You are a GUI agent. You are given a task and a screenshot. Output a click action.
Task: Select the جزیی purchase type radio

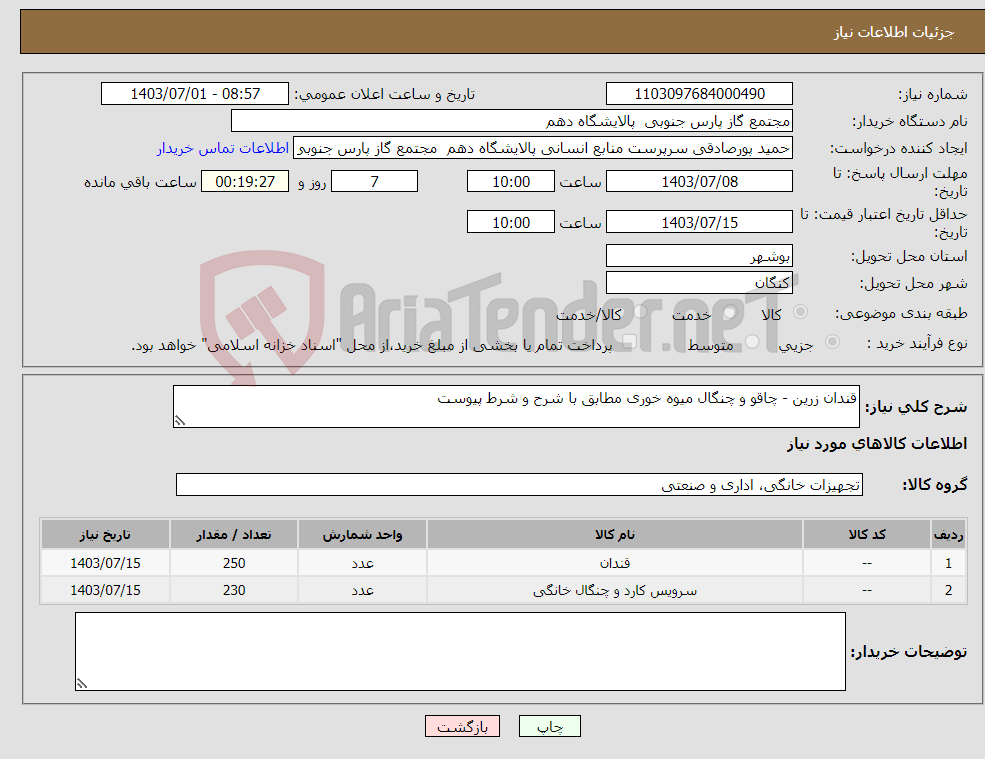coord(832,342)
